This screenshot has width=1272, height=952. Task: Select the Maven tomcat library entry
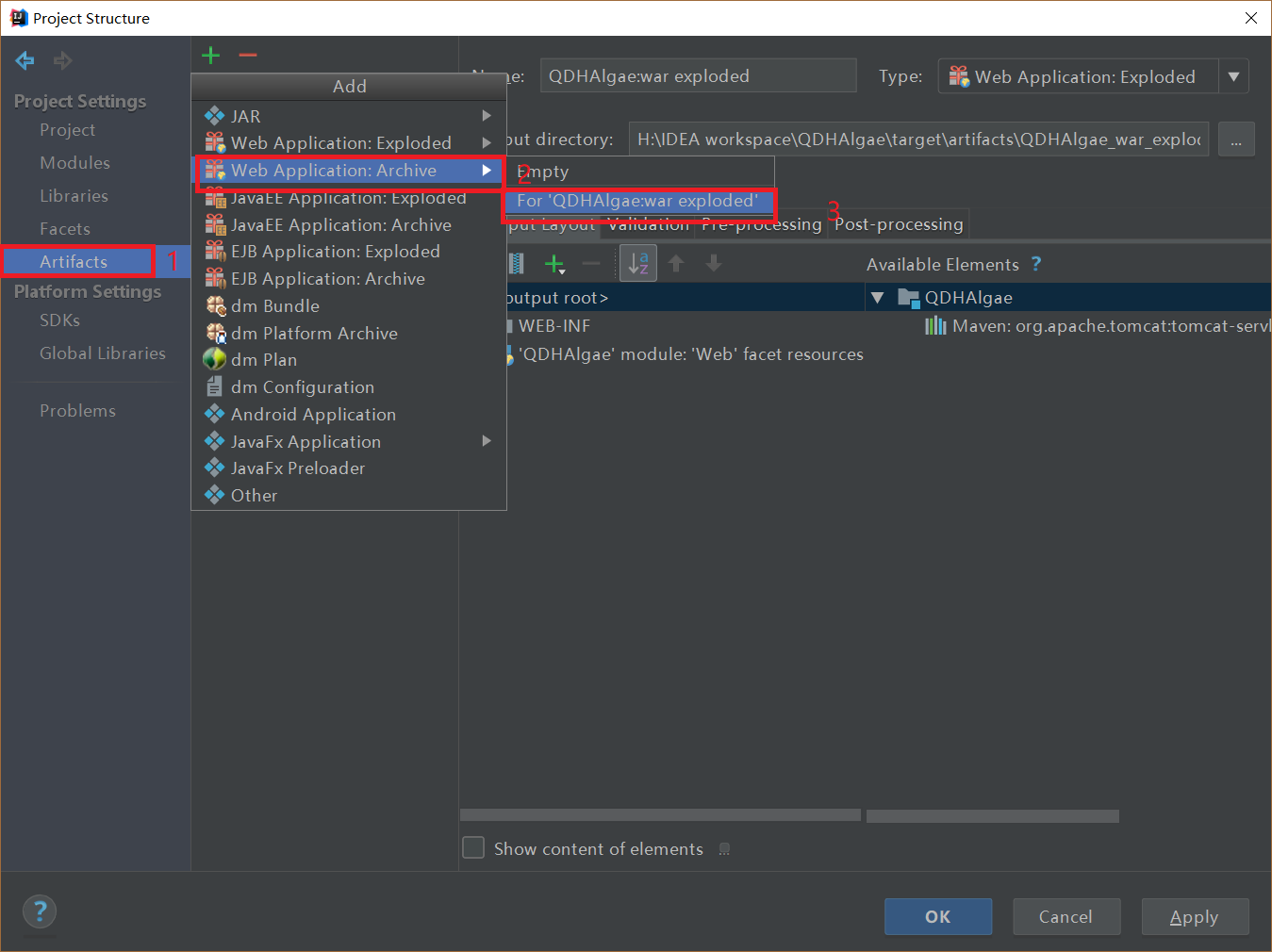coord(1099,326)
